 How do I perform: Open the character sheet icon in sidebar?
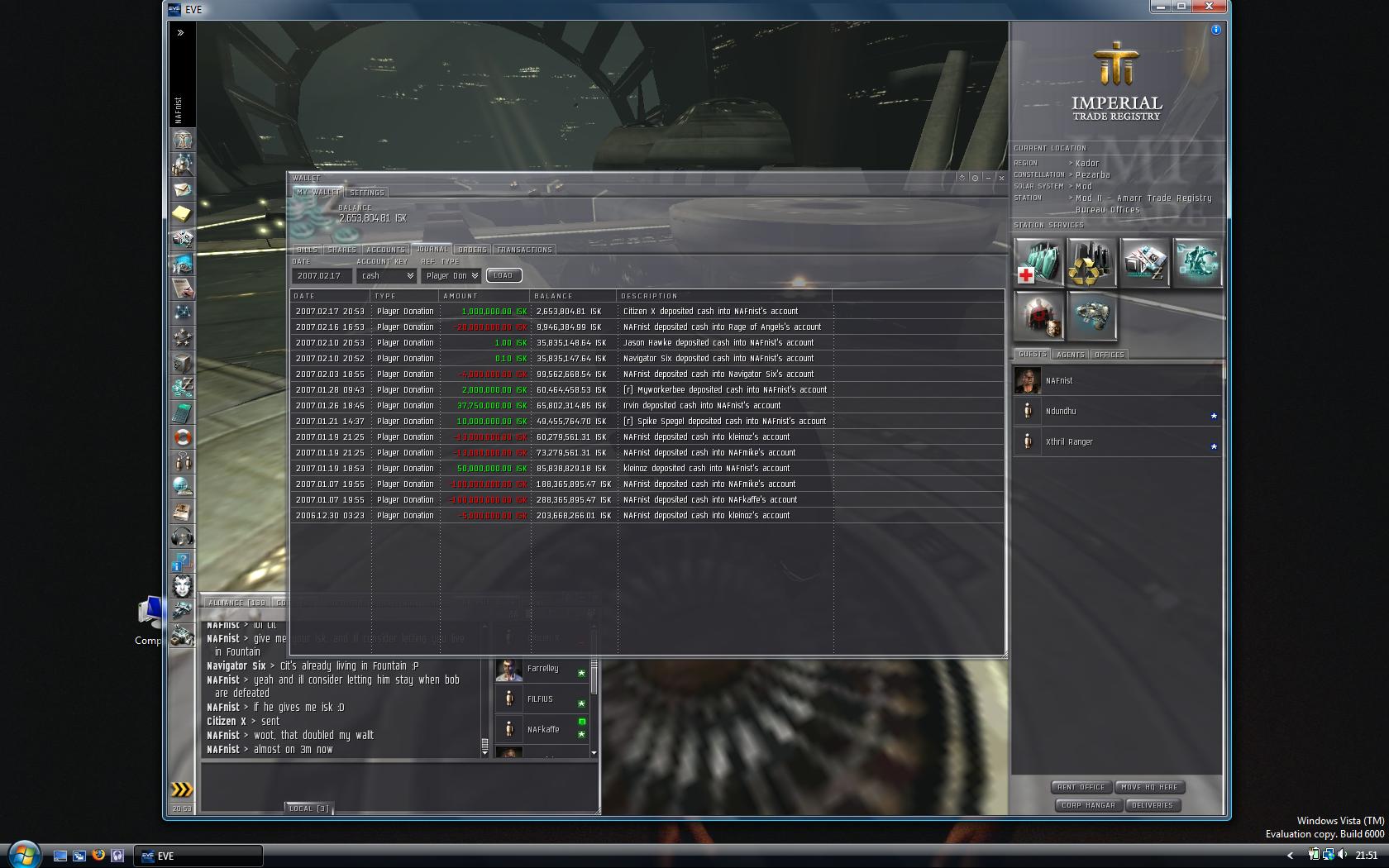click(182, 140)
